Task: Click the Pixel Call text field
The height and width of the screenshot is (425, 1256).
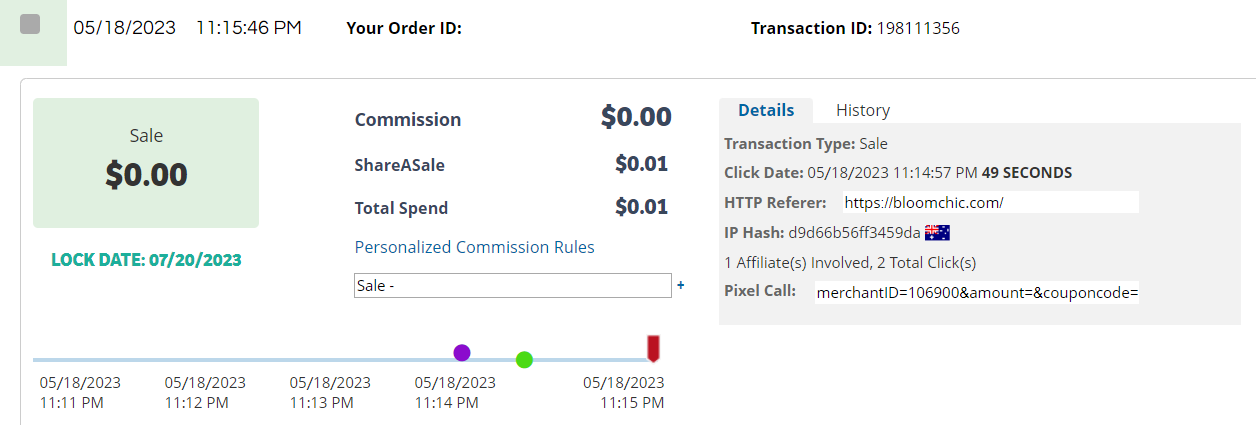Action: point(976,292)
